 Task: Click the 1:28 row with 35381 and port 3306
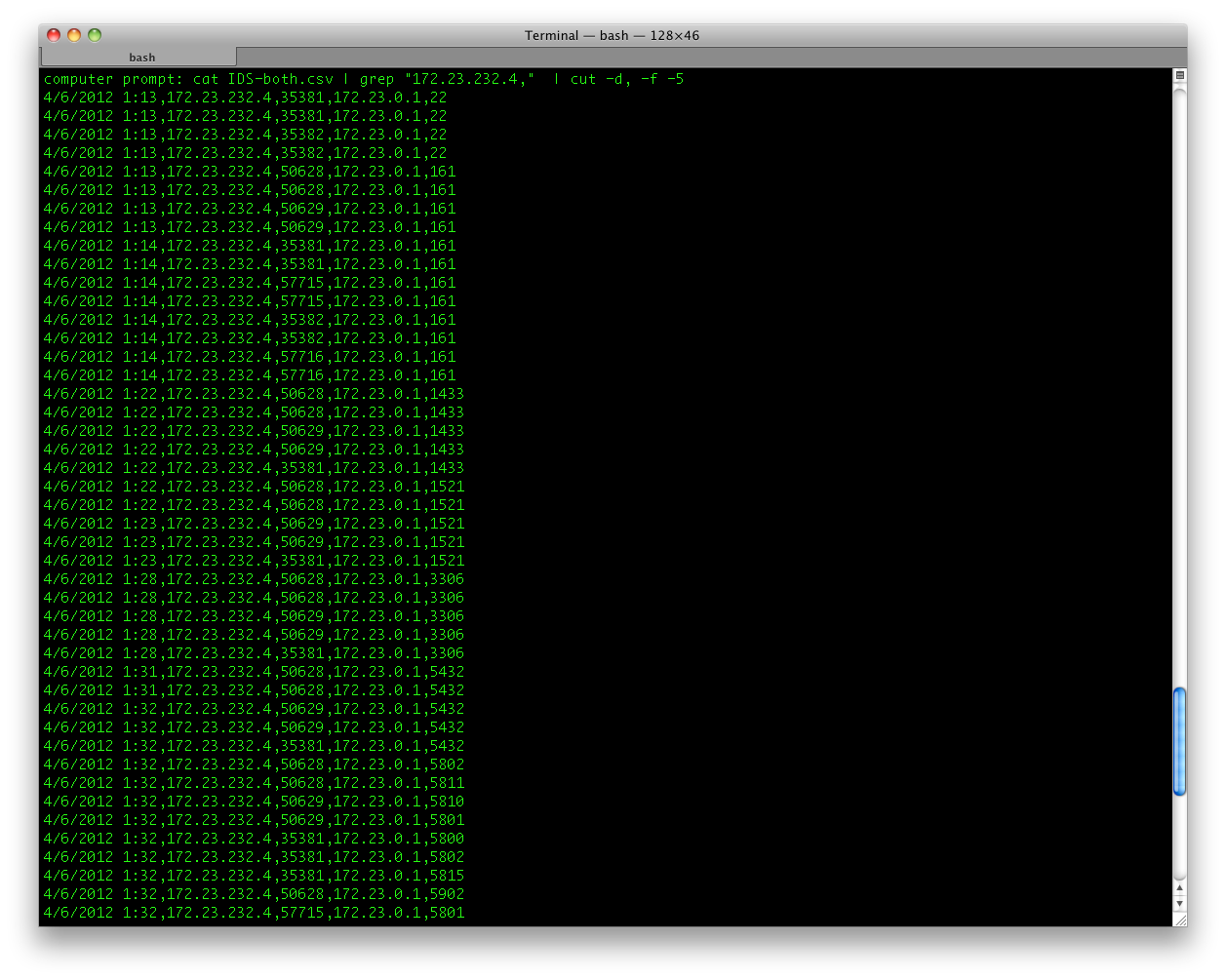[254, 653]
